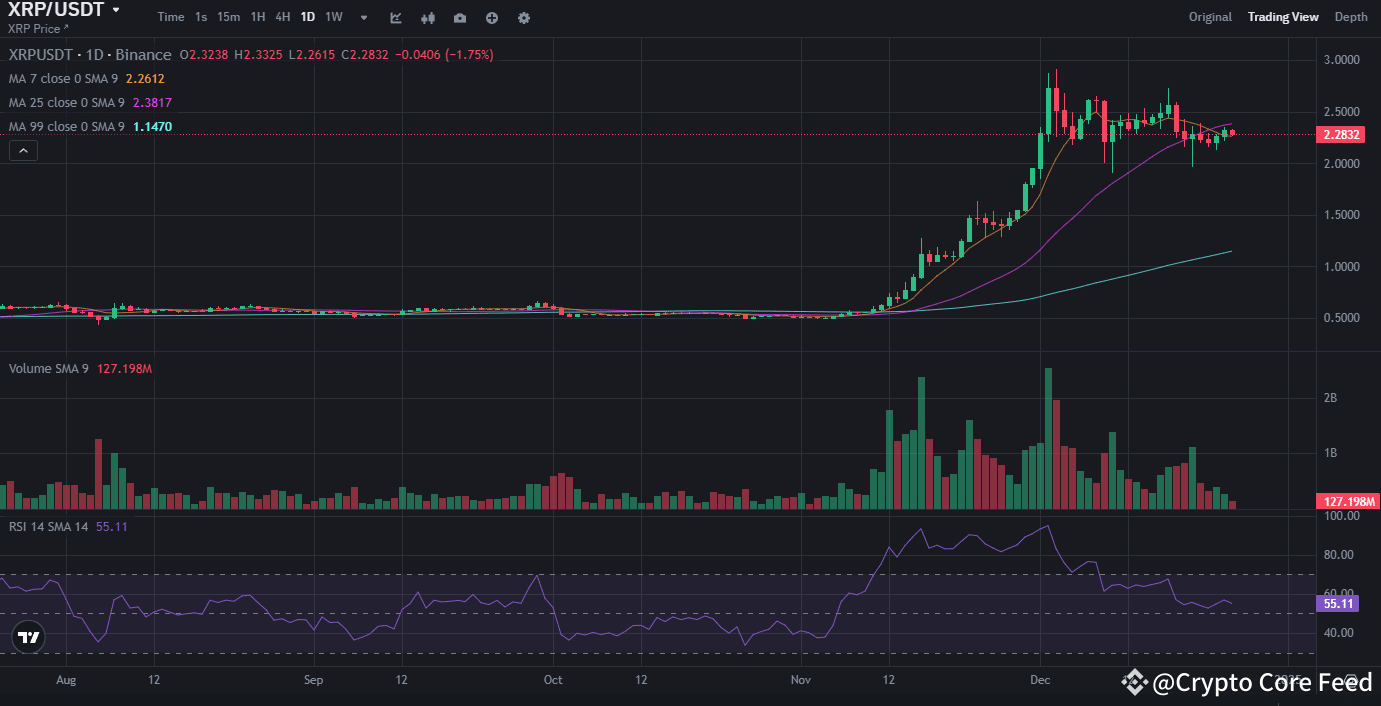Click the MA 99 value 1.1470
This screenshot has height=706, width=1381.
coord(152,127)
